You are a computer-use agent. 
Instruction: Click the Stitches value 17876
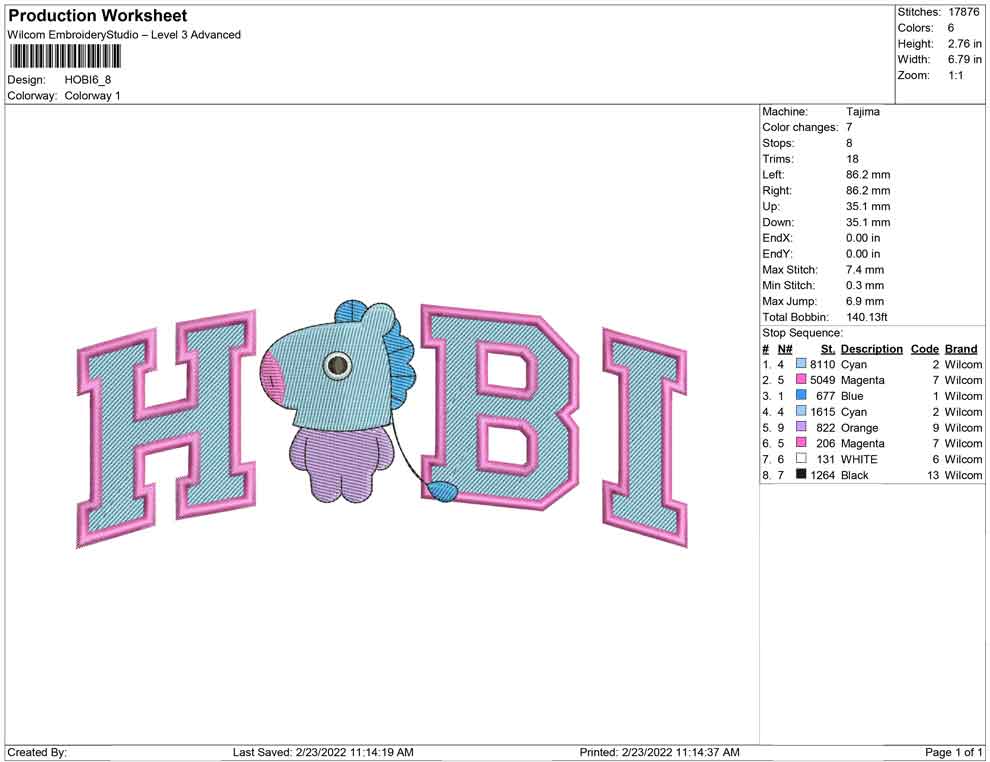[963, 12]
